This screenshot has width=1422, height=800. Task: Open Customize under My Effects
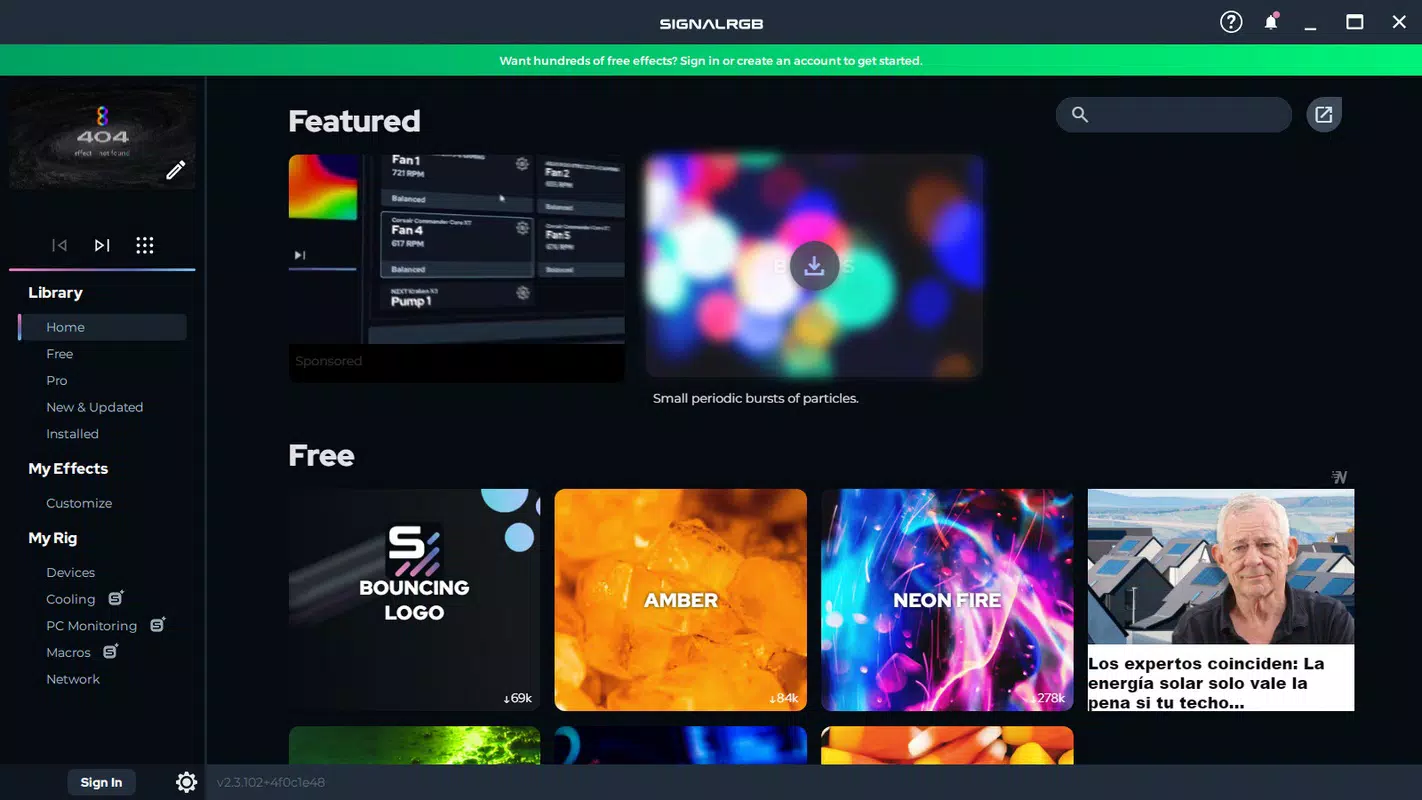coord(79,503)
